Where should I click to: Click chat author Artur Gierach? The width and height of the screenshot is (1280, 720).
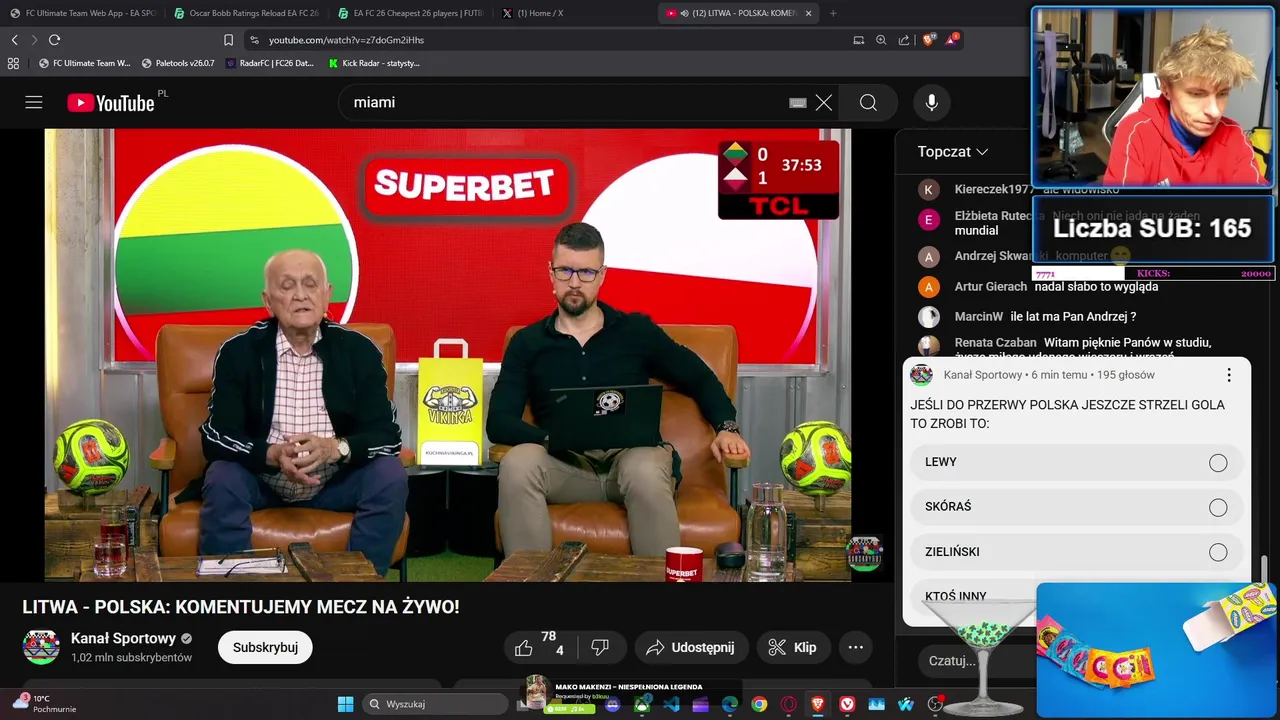[990, 287]
